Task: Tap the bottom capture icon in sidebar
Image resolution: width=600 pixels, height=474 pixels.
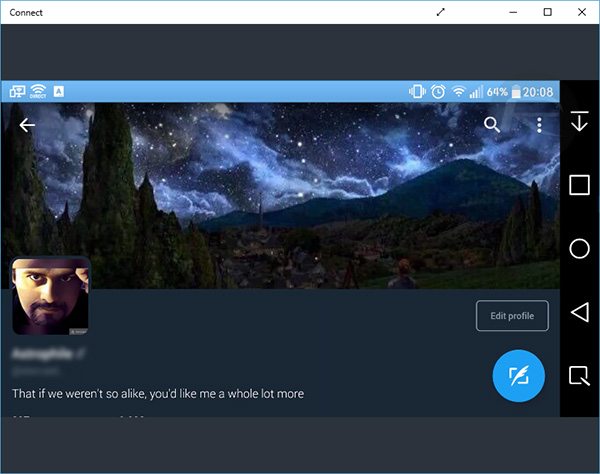Action: (x=579, y=376)
